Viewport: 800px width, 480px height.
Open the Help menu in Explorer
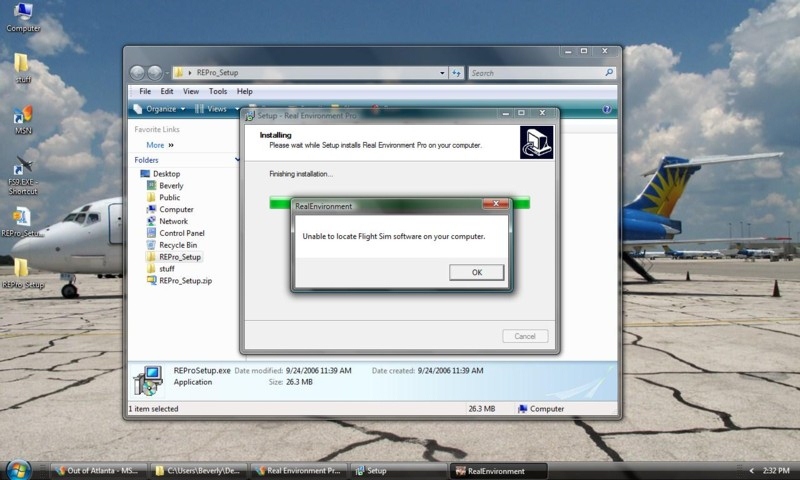pos(244,91)
